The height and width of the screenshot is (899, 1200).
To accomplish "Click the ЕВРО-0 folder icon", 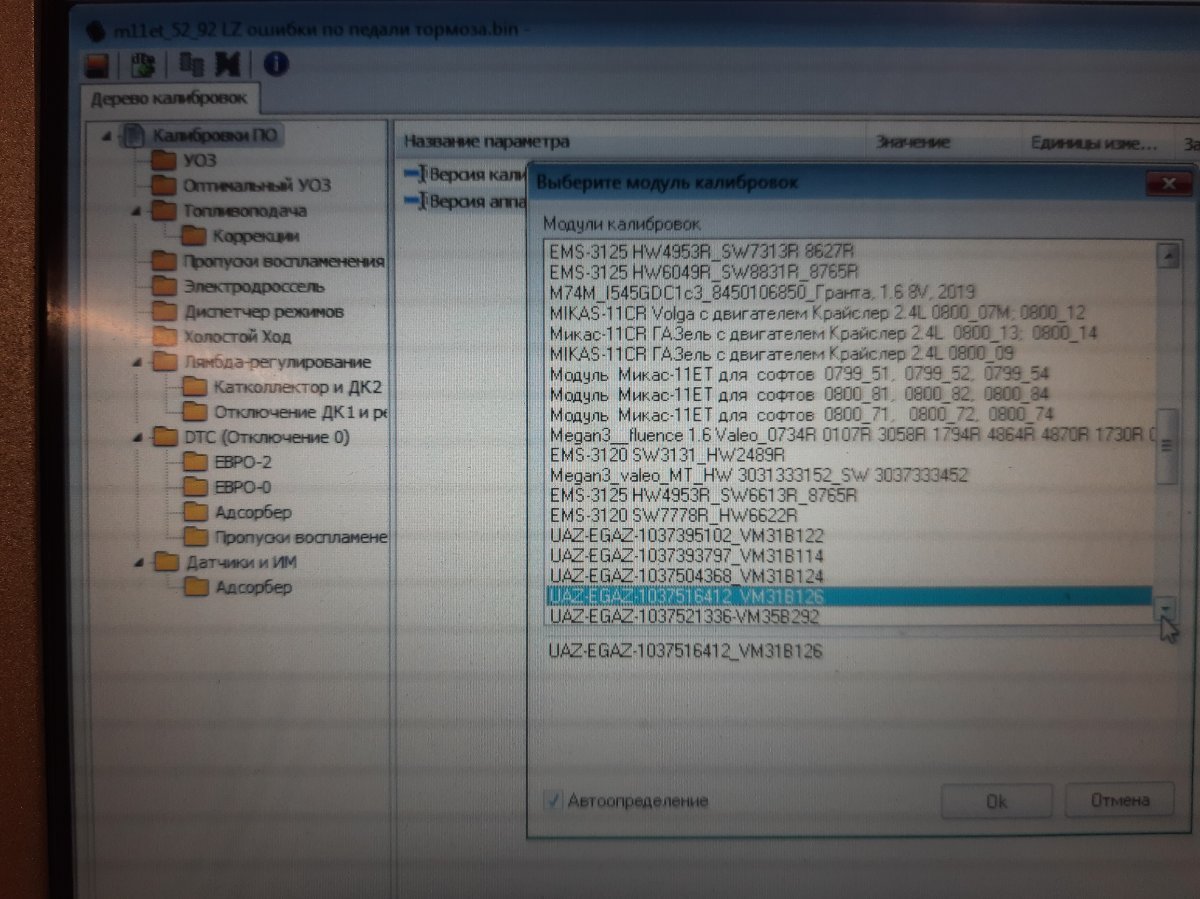I will (x=196, y=487).
